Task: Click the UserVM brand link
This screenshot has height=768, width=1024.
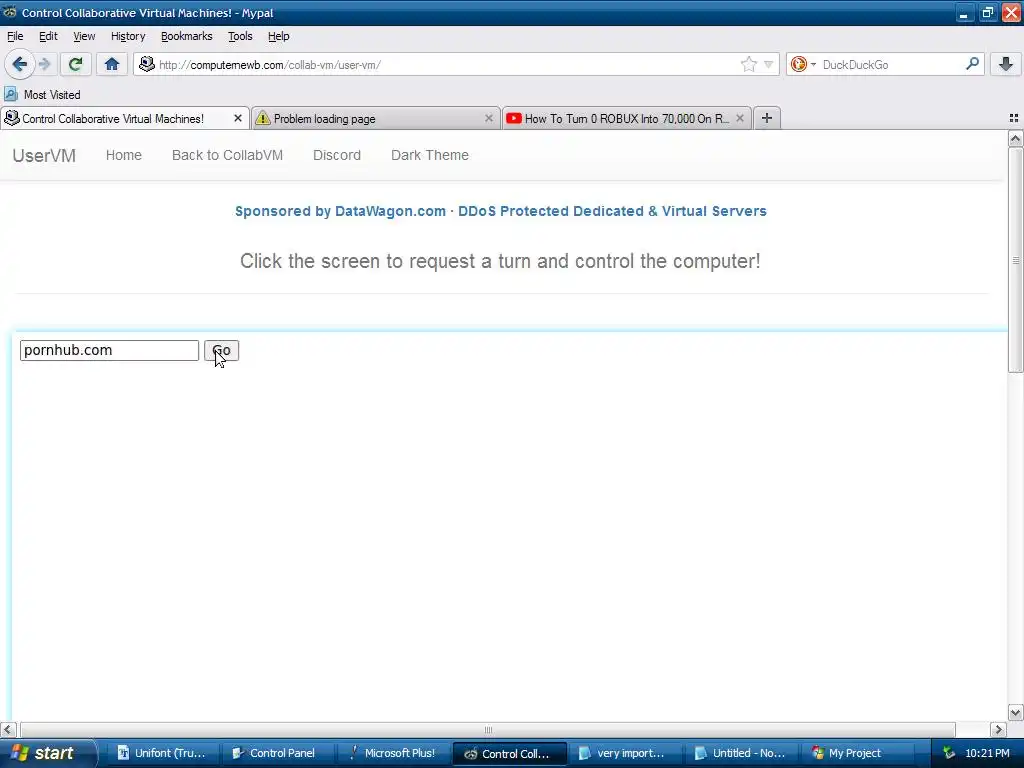Action: tap(44, 155)
